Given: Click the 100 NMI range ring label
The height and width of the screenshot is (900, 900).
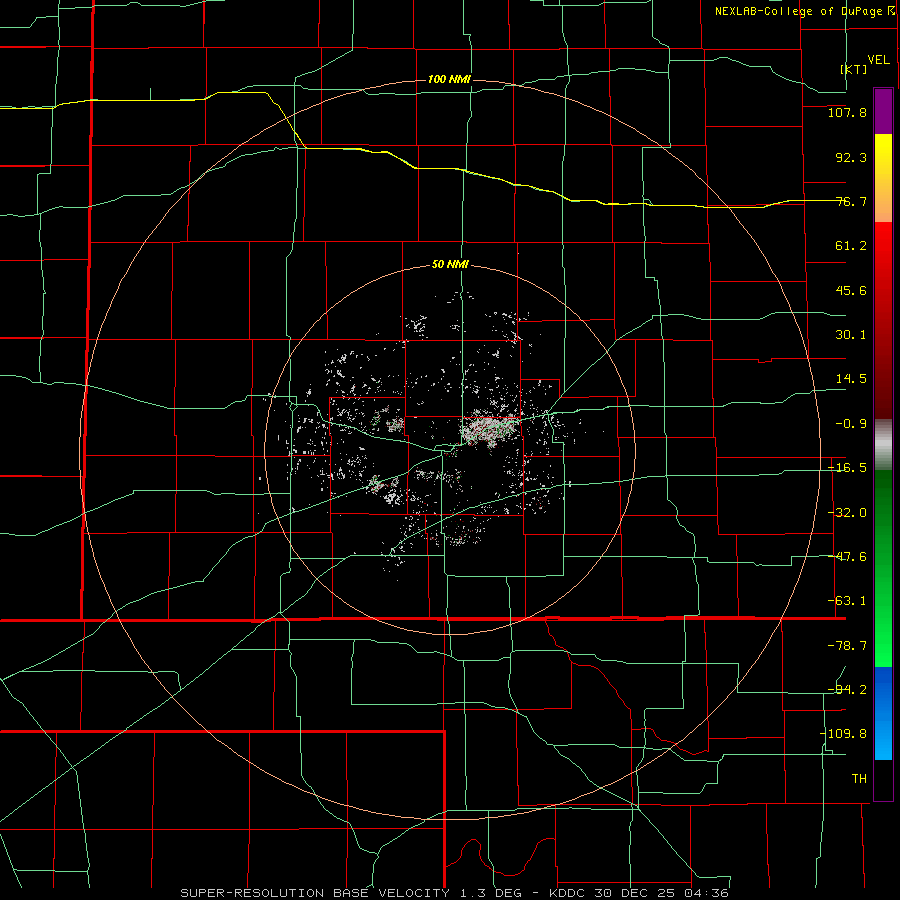Looking at the screenshot, I should 449,79.
